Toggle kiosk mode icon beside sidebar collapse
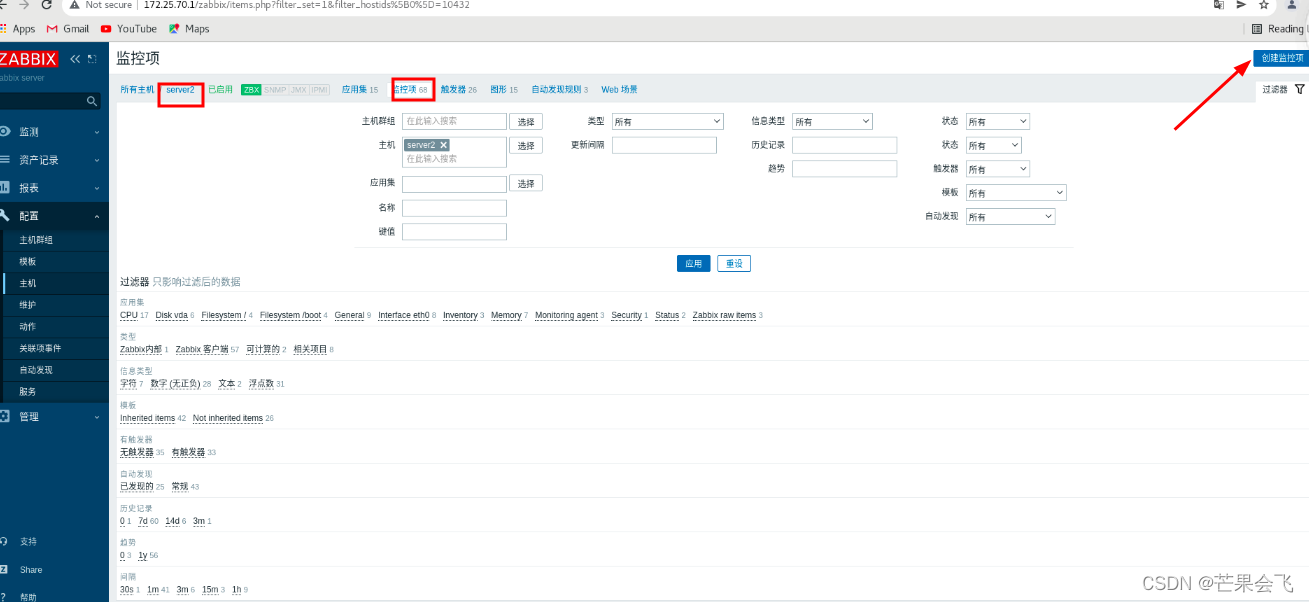 tap(93, 59)
